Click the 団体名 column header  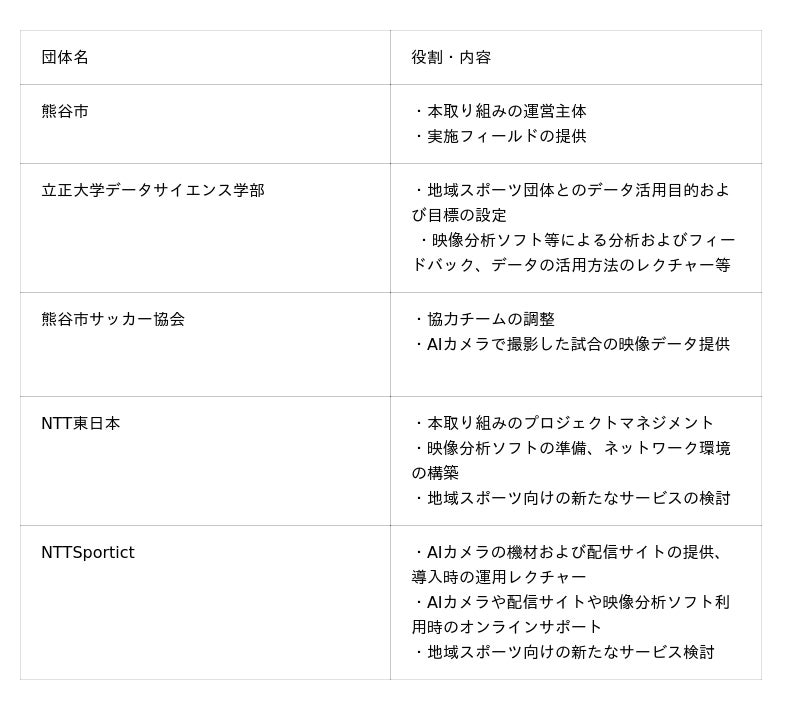(x=65, y=58)
